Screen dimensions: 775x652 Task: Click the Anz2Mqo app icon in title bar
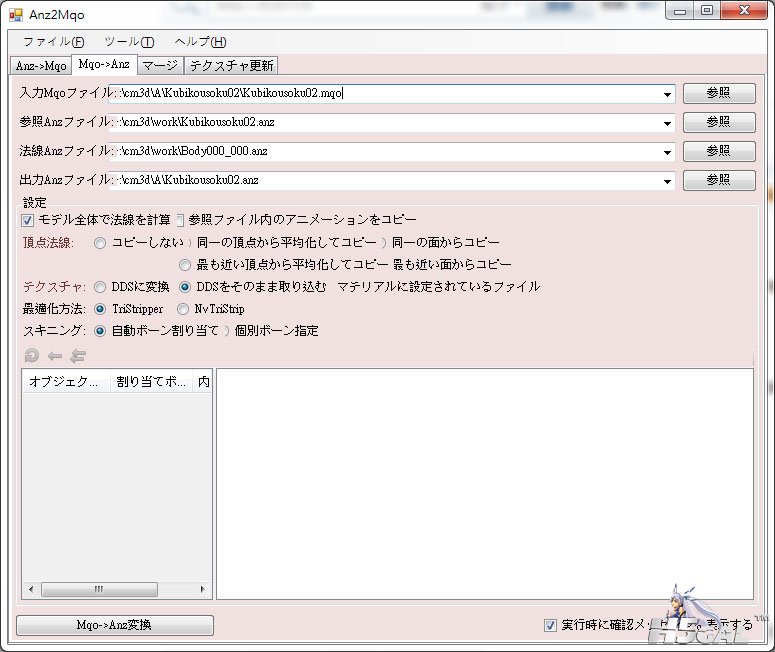15,14
